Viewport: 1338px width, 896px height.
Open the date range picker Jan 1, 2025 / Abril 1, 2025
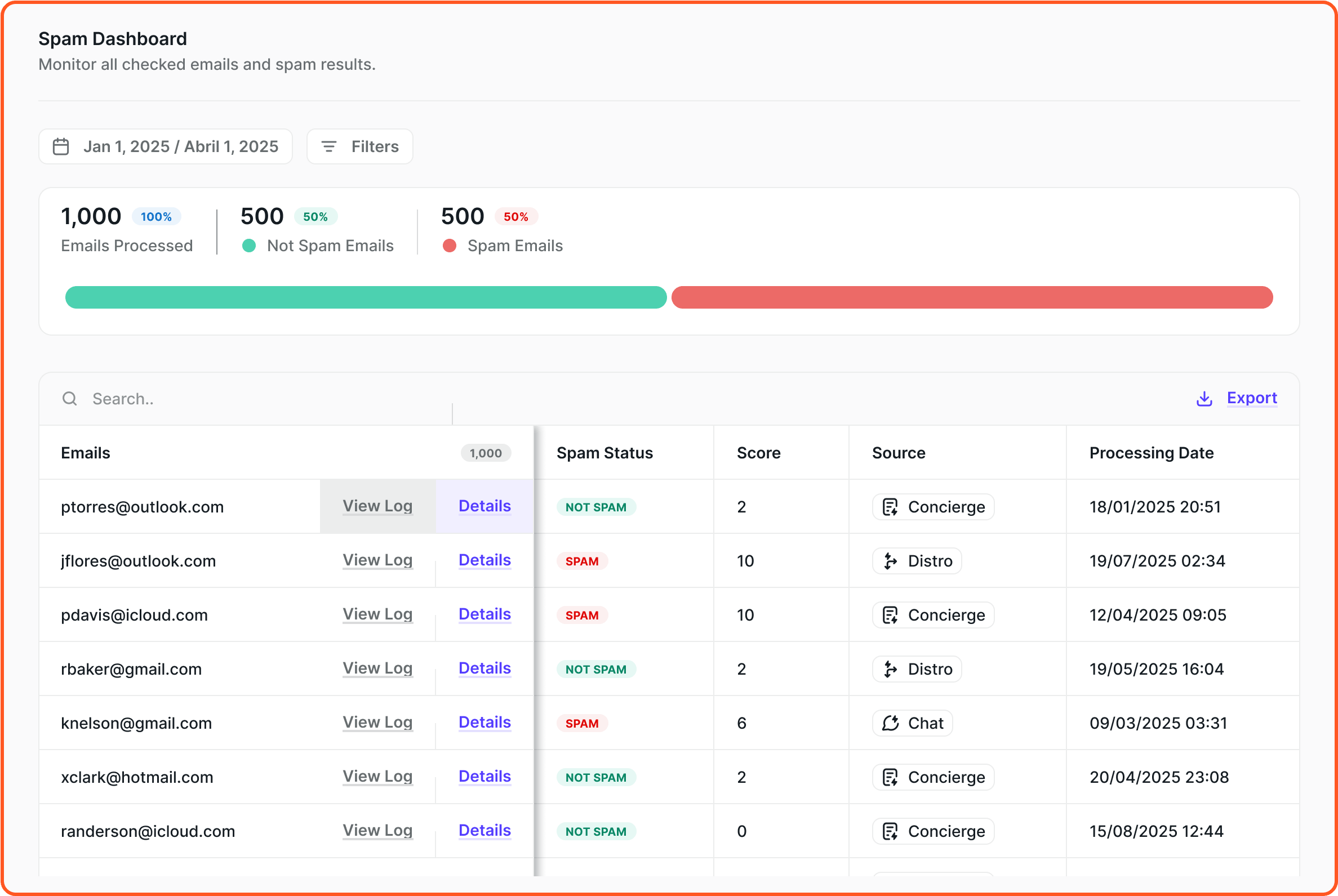point(165,146)
